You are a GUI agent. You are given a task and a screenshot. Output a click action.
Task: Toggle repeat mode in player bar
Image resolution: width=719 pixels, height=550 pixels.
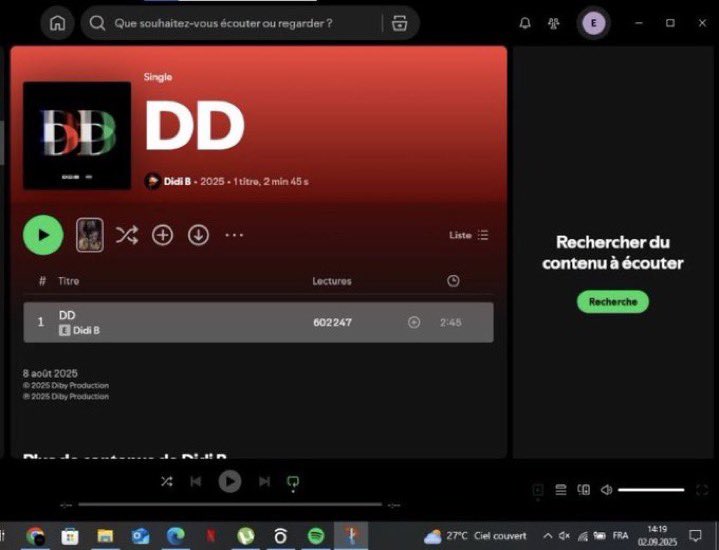(293, 482)
